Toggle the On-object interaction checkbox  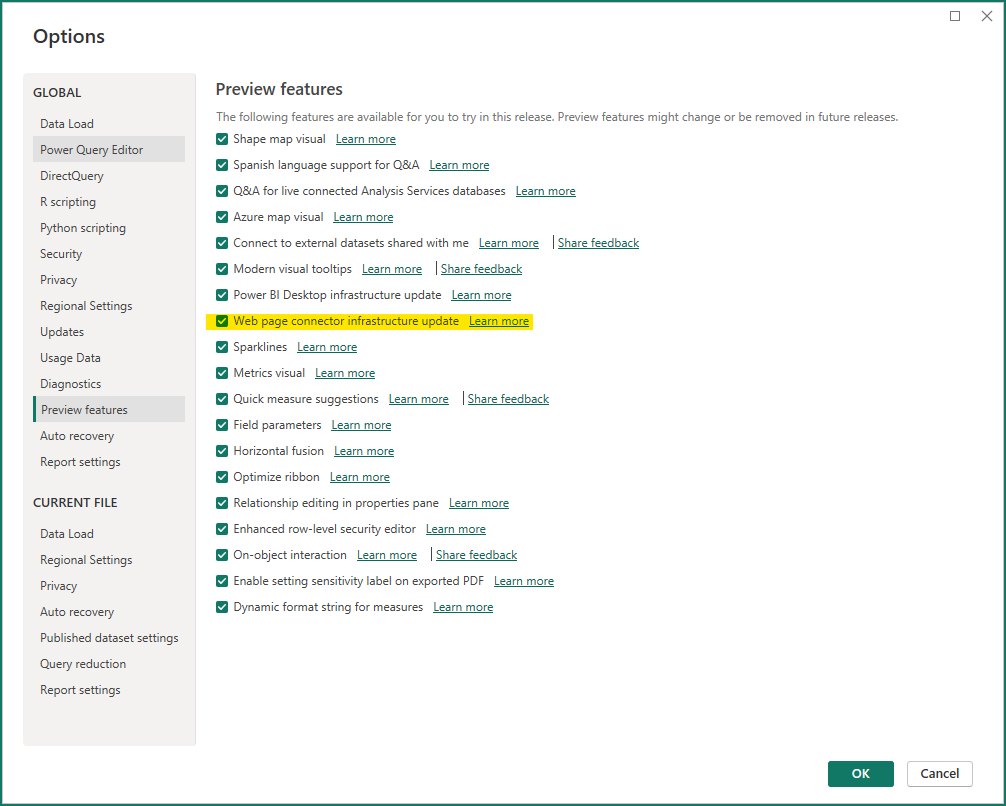pyautogui.click(x=222, y=555)
